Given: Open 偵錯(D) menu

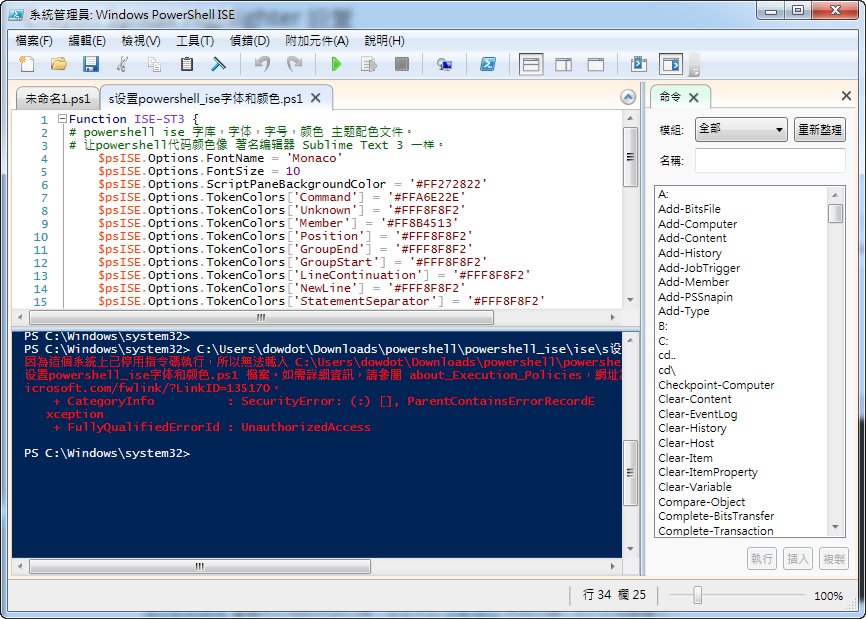Looking at the screenshot, I should (249, 41).
